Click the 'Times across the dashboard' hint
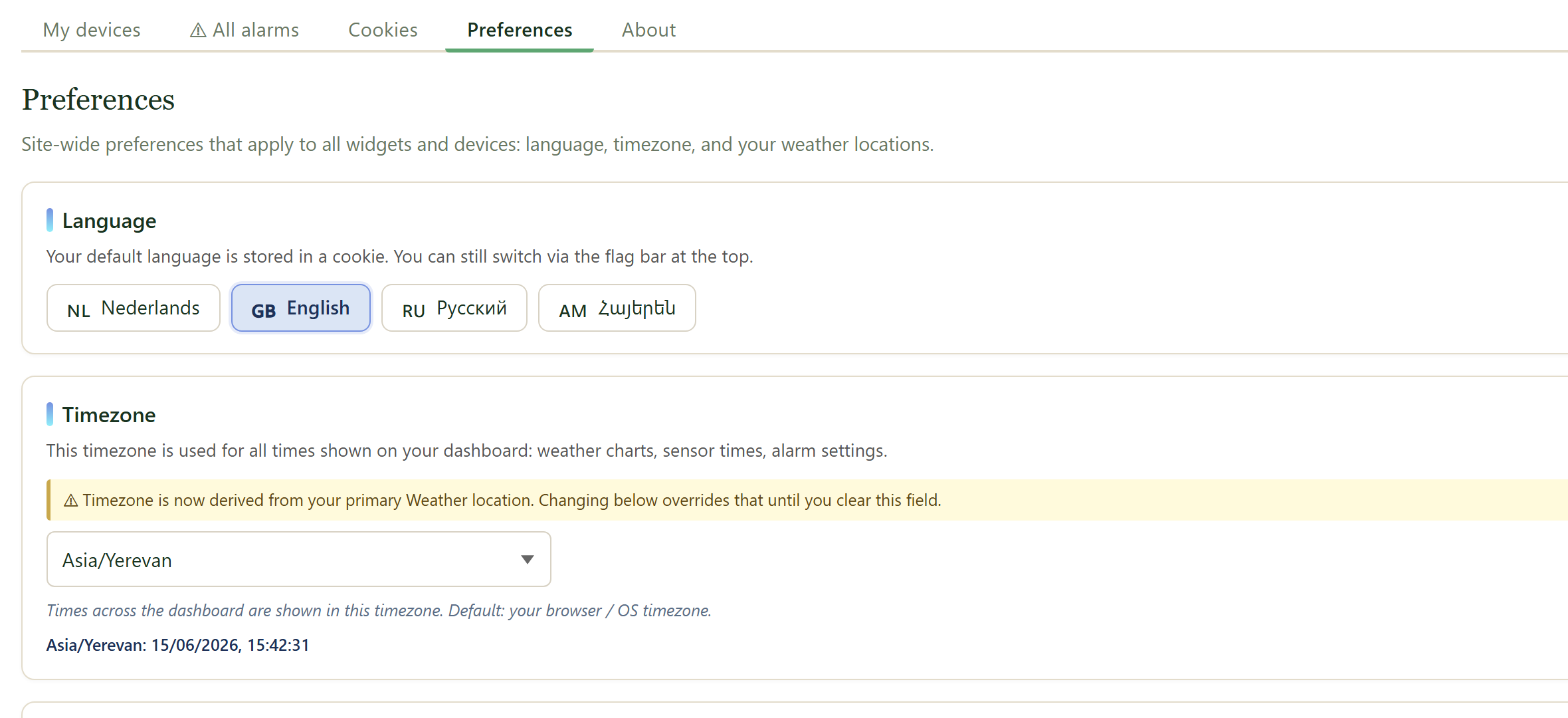This screenshot has width=1568, height=718. pos(379,610)
